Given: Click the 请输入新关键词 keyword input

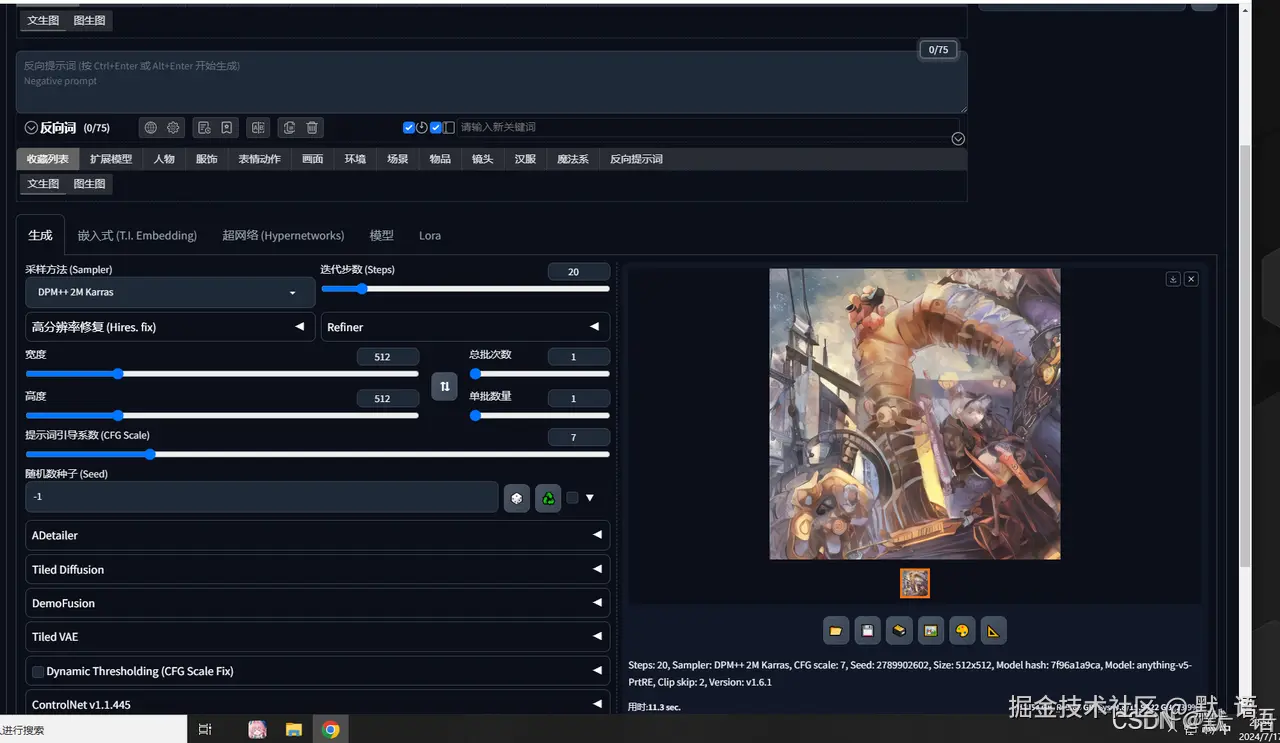Looking at the screenshot, I should coord(706,128).
